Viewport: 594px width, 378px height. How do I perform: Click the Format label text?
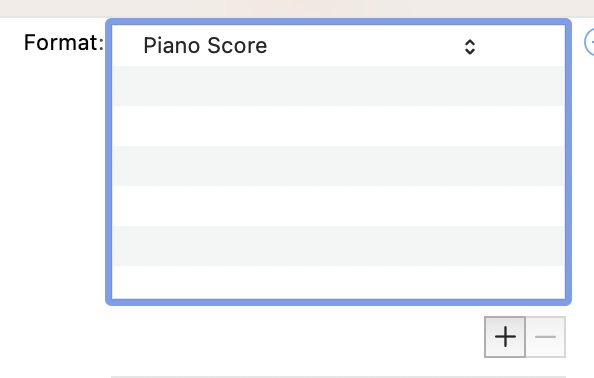click(64, 42)
